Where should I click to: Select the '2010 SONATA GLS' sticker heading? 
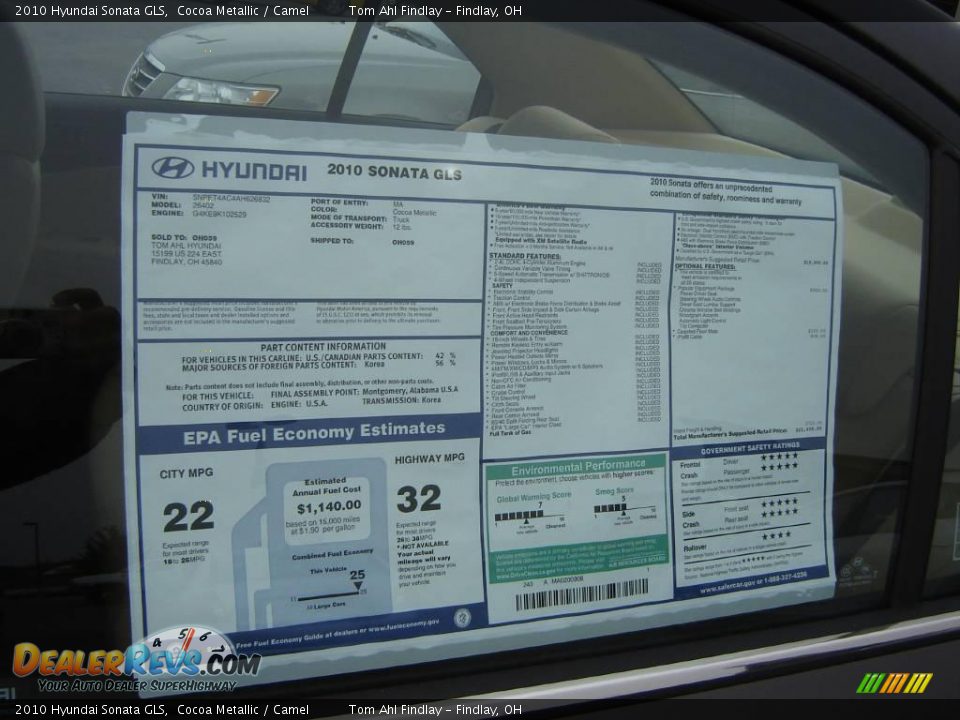(394, 171)
